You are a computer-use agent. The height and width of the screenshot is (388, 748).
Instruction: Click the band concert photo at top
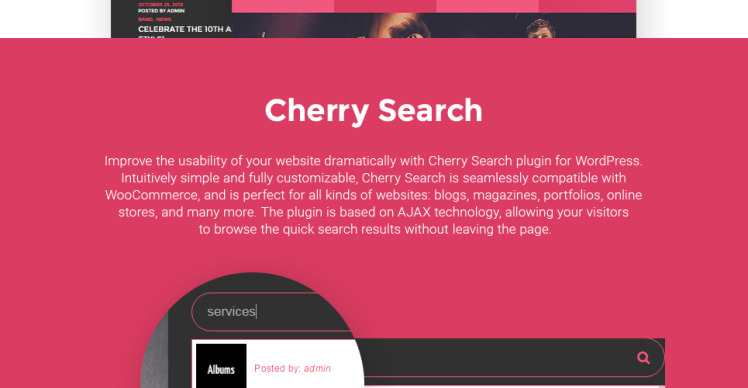tap(434, 25)
